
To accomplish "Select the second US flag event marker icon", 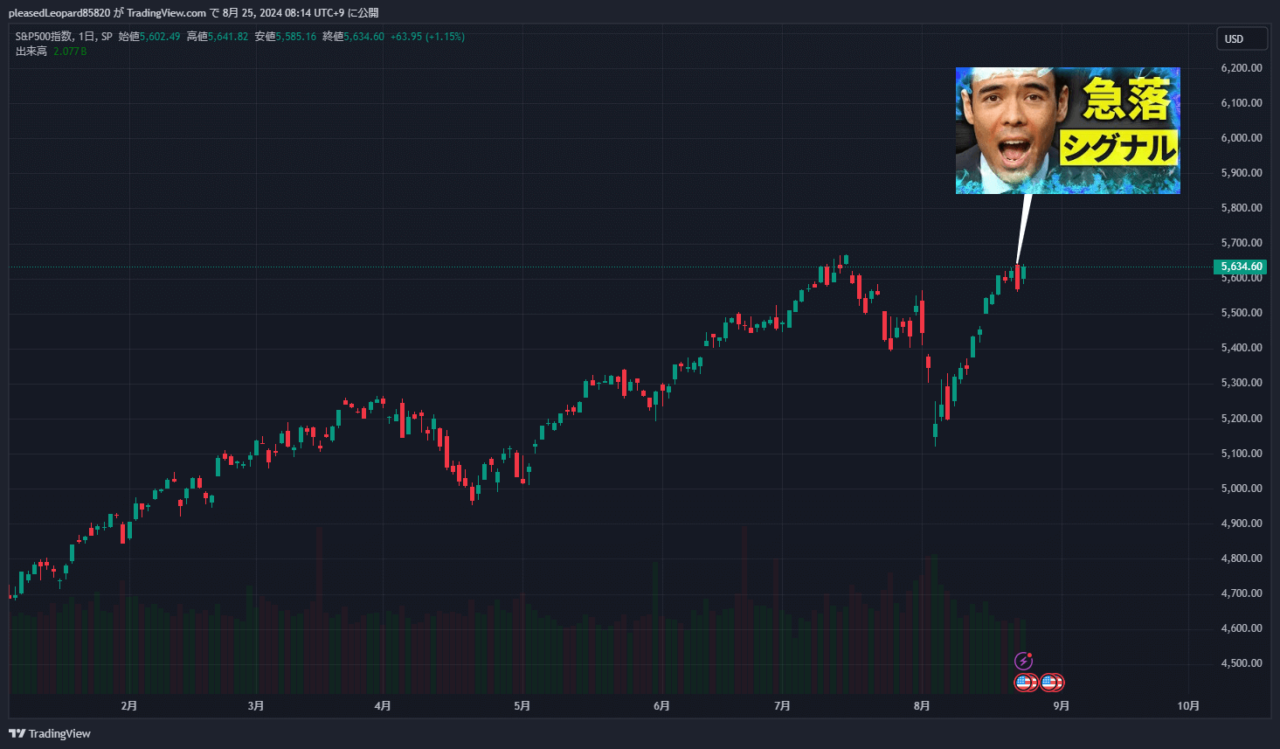I will point(1048,683).
